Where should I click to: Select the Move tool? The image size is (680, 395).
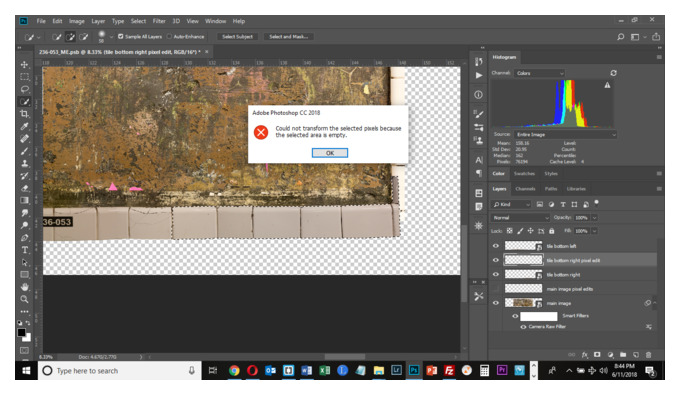click(25, 65)
